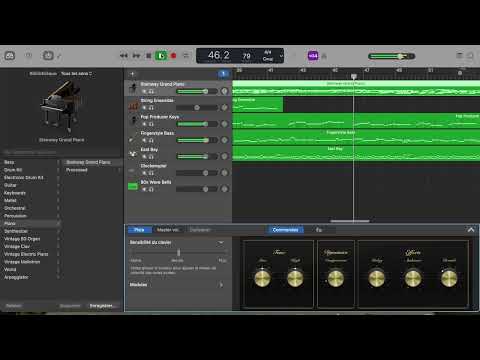Toggle the cycle loop button
The height and width of the screenshot is (360, 480).
coord(186,56)
